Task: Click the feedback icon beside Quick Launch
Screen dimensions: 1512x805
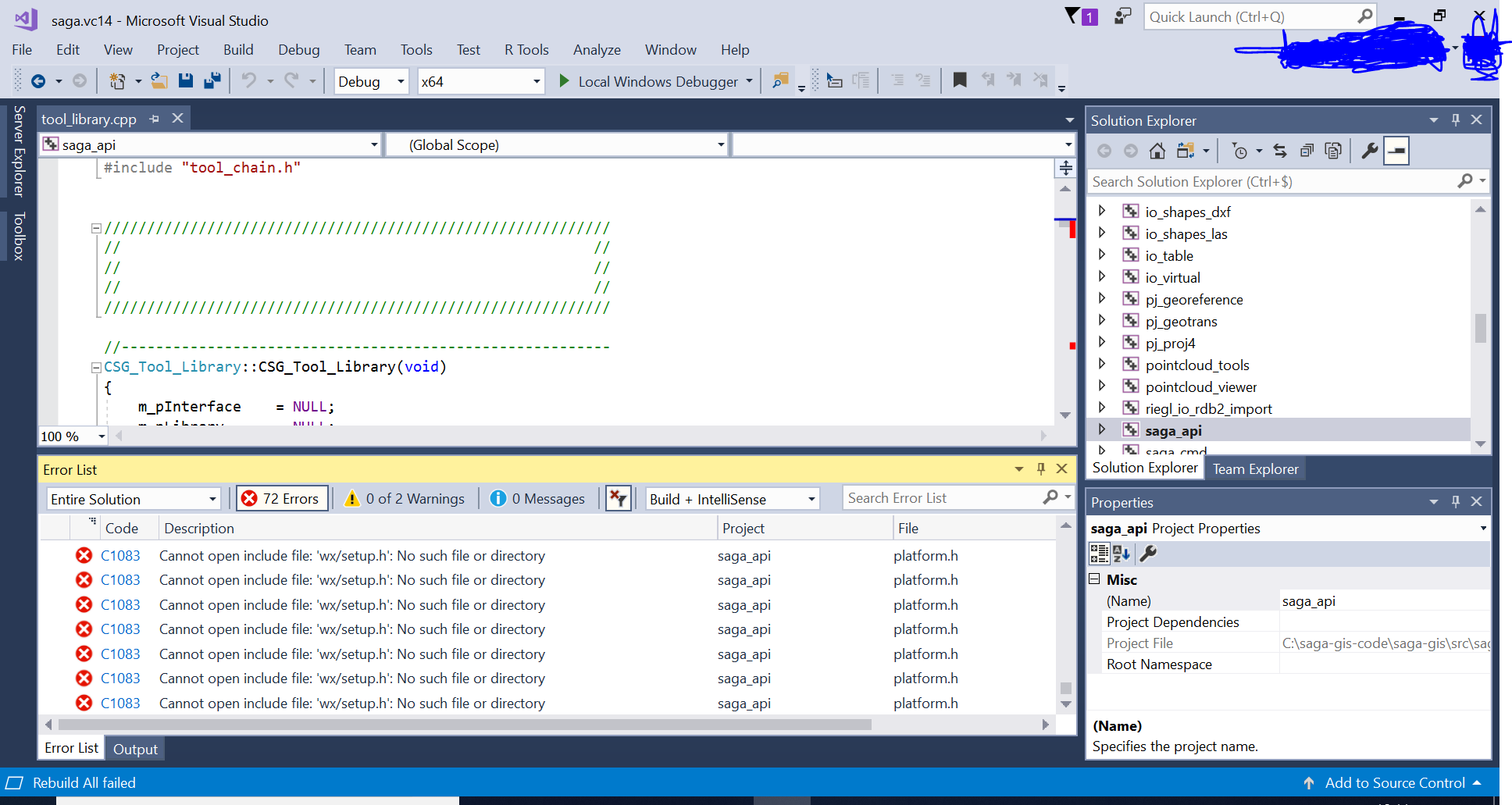Action: click(x=1123, y=16)
